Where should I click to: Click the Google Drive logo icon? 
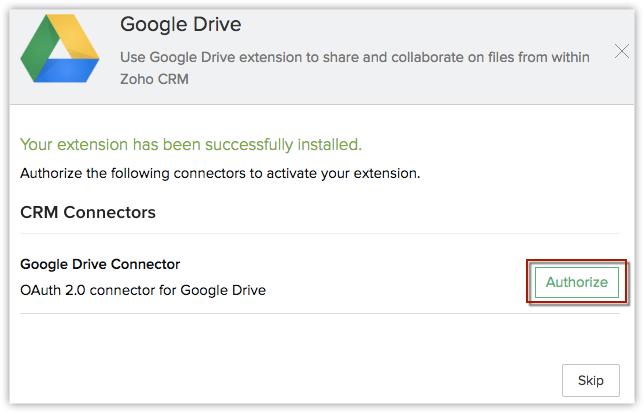tap(59, 50)
